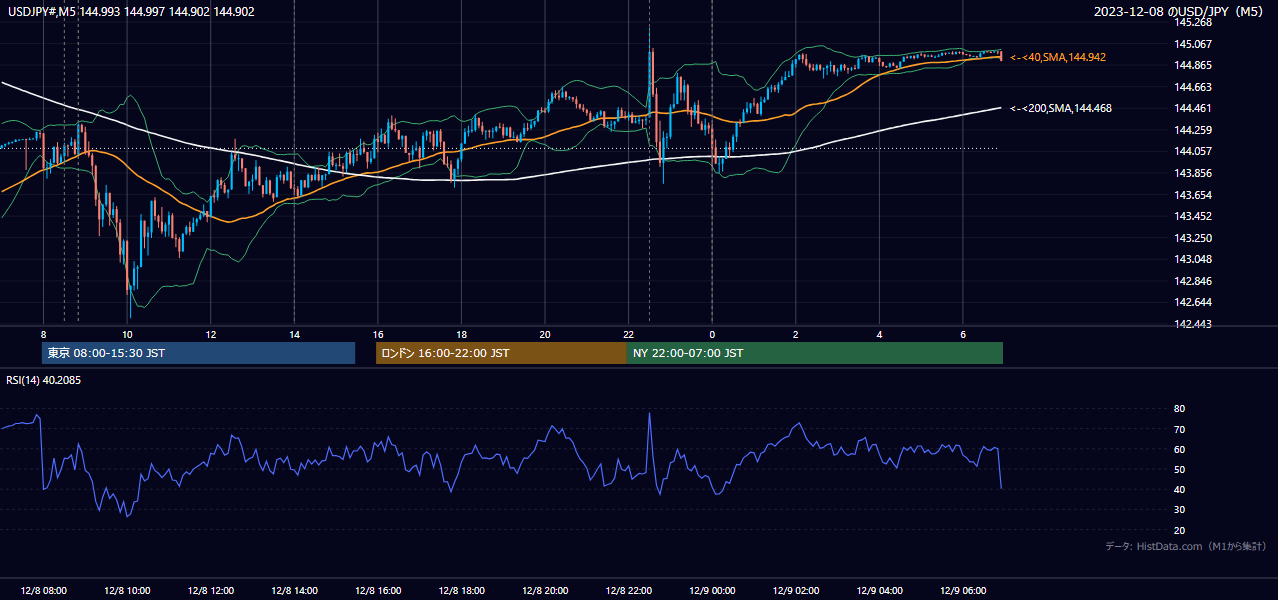Select the NY 22:00-07:00 JST session bar
Image resolution: width=1278 pixels, height=600 pixels.
pos(815,353)
